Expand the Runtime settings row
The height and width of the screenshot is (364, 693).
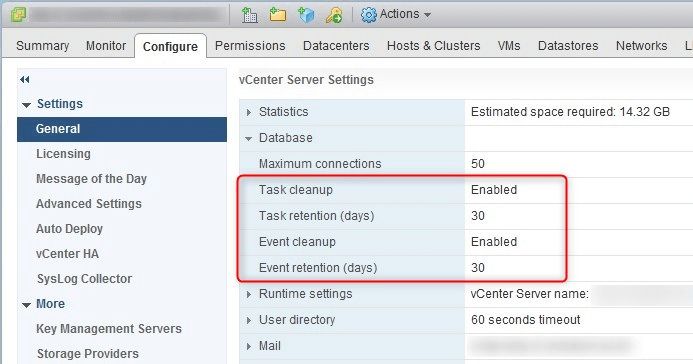pyautogui.click(x=249, y=294)
